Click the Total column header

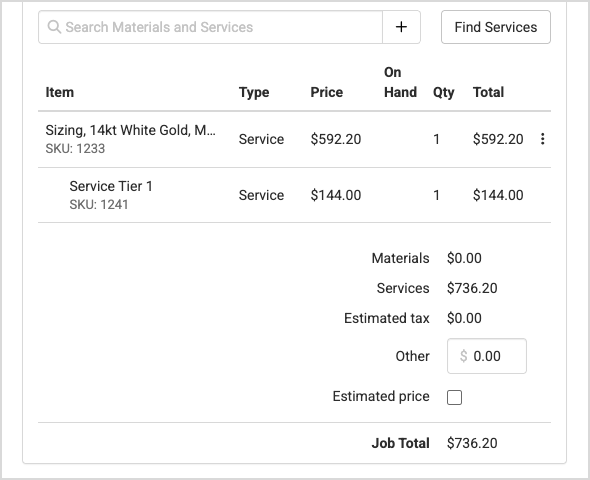click(x=488, y=92)
